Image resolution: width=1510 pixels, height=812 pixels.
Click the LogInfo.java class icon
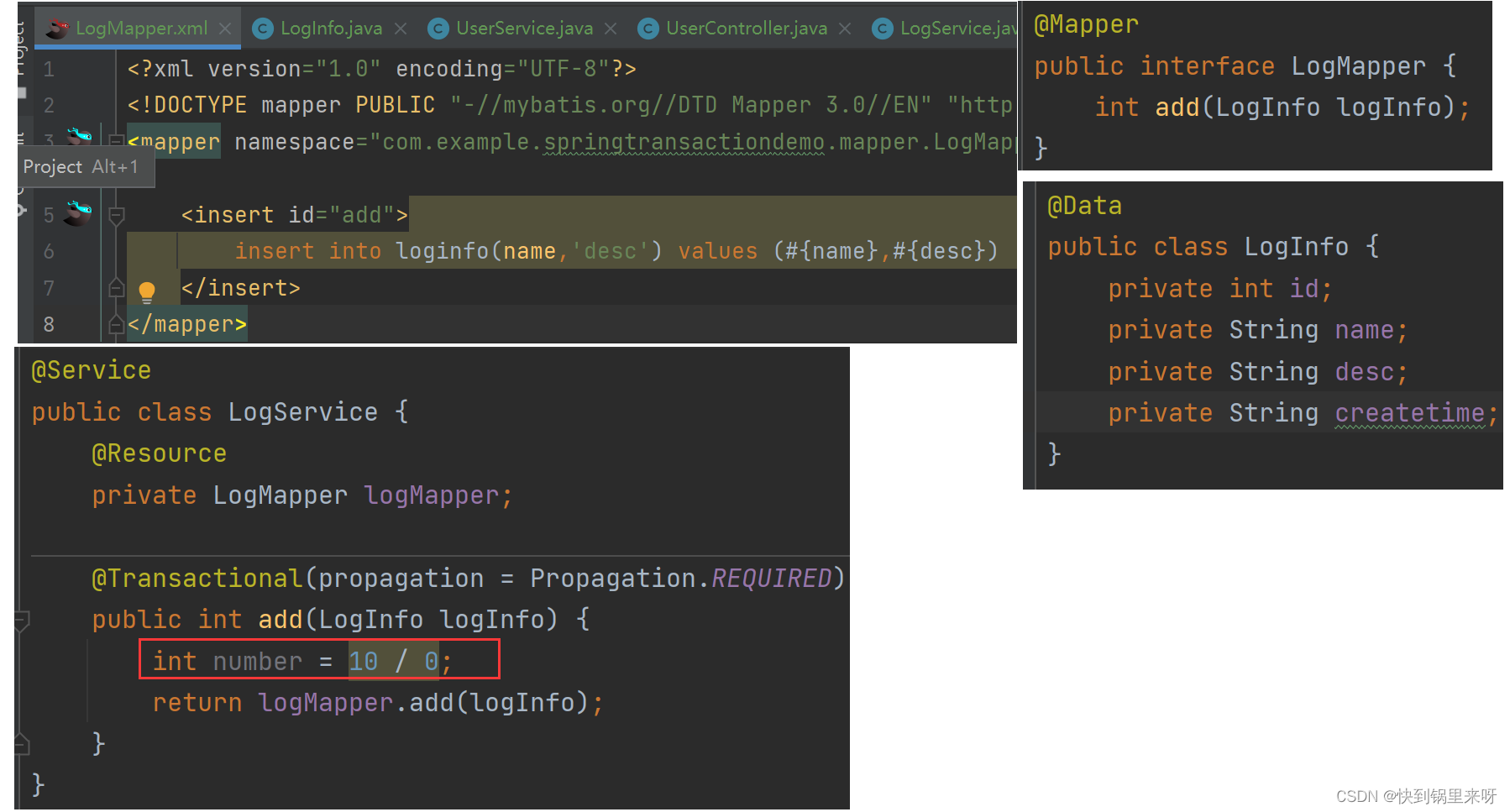pyautogui.click(x=263, y=29)
